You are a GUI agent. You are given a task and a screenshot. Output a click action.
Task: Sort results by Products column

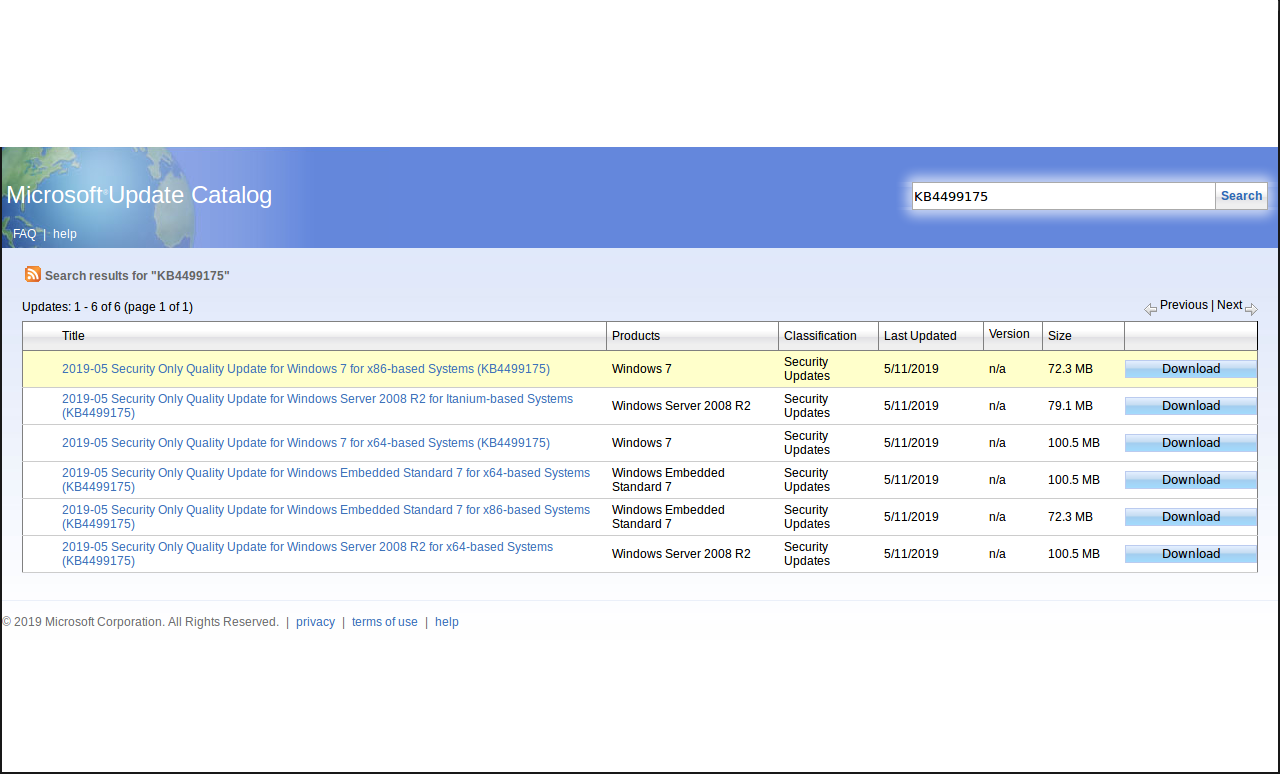click(636, 336)
